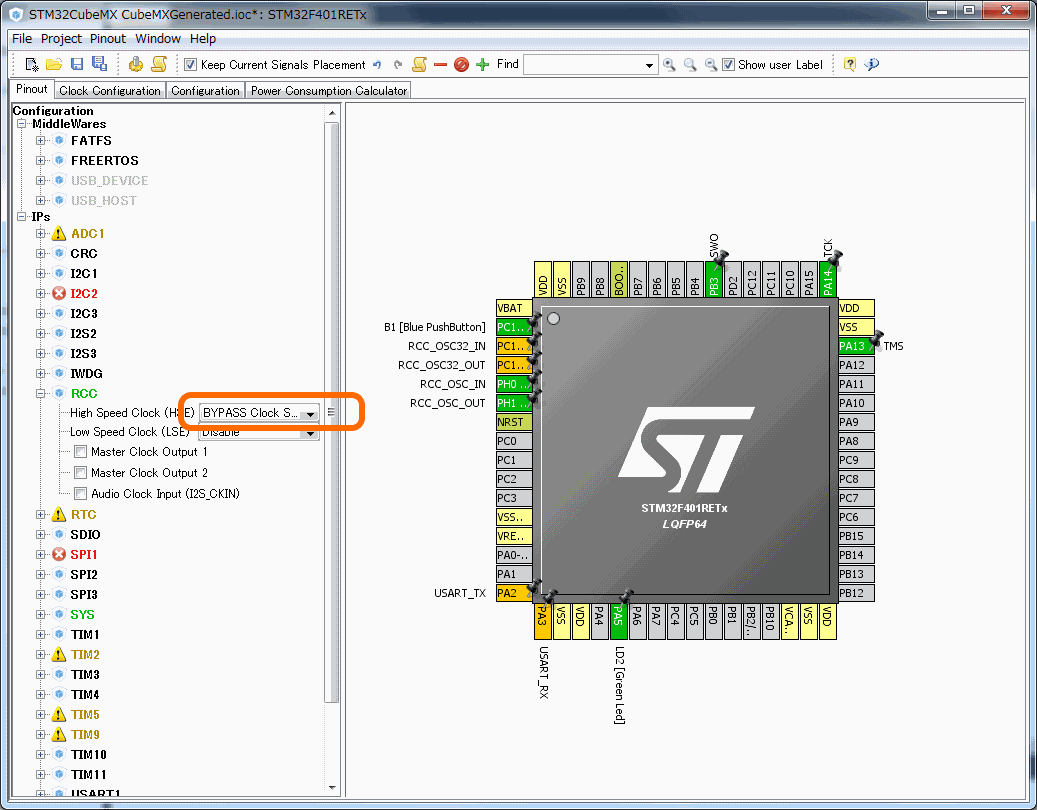Screen dimensions: 1037x810
Task: Click the undo arrow in toolbar
Action: (377, 65)
